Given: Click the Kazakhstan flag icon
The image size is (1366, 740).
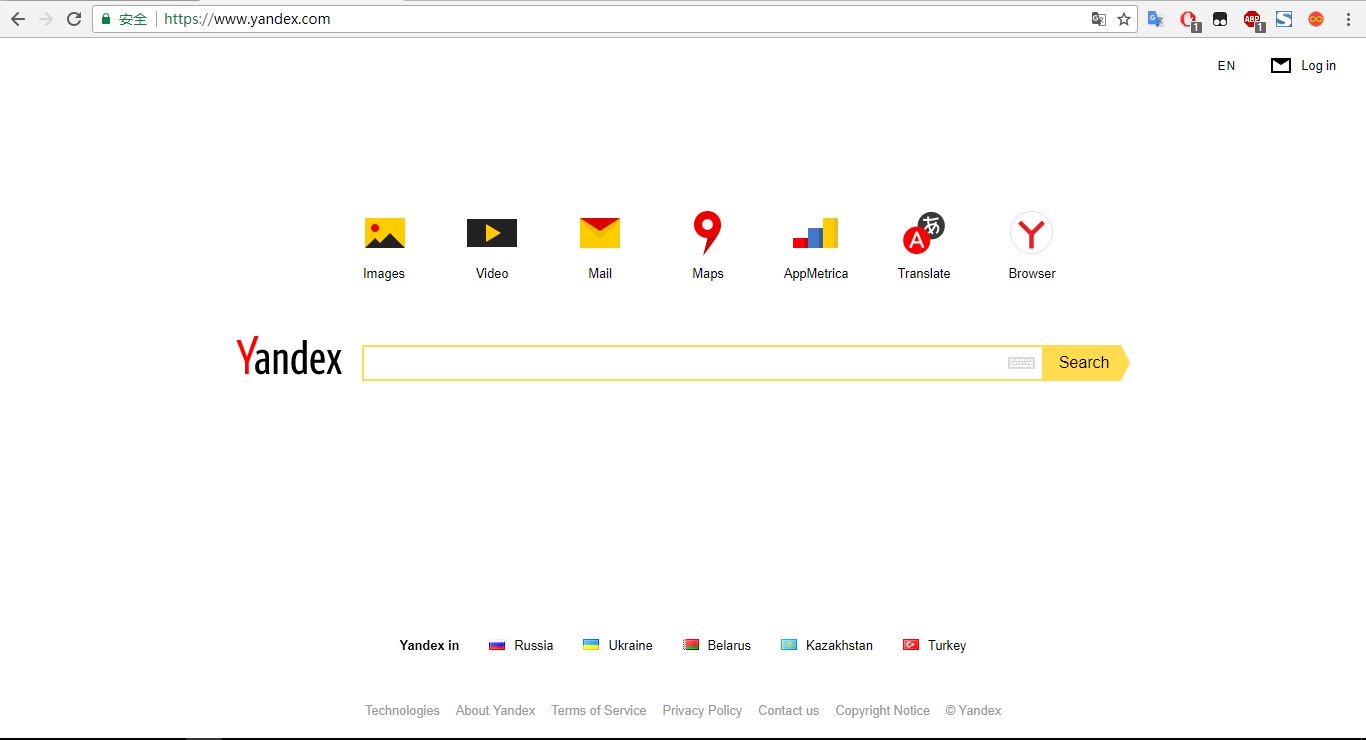Looking at the screenshot, I should 789,645.
